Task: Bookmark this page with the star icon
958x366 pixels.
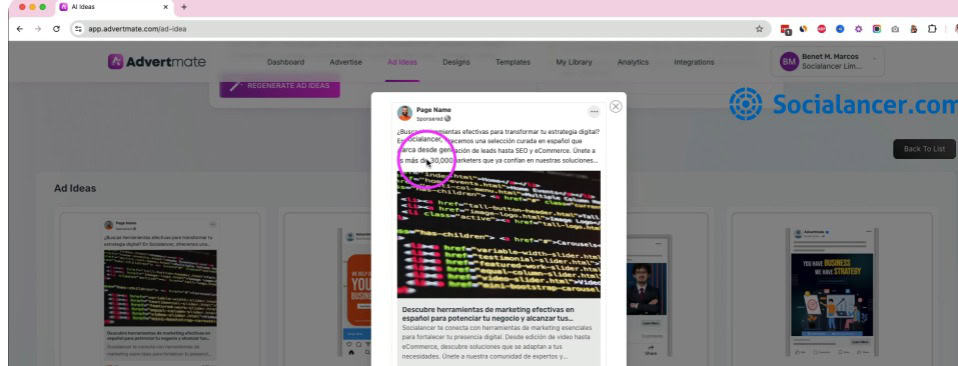Action: click(x=759, y=29)
